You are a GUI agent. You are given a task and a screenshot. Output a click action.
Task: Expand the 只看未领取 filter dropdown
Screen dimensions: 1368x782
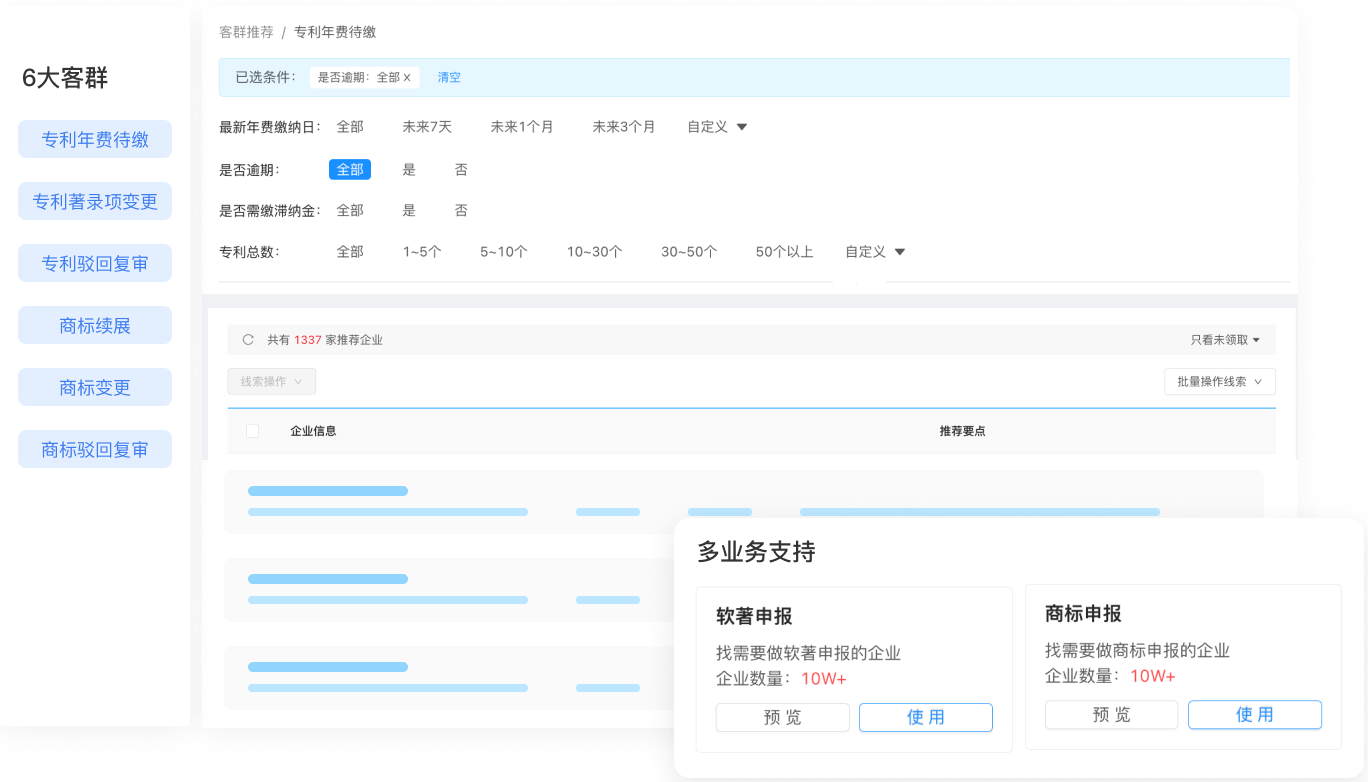coord(1225,340)
